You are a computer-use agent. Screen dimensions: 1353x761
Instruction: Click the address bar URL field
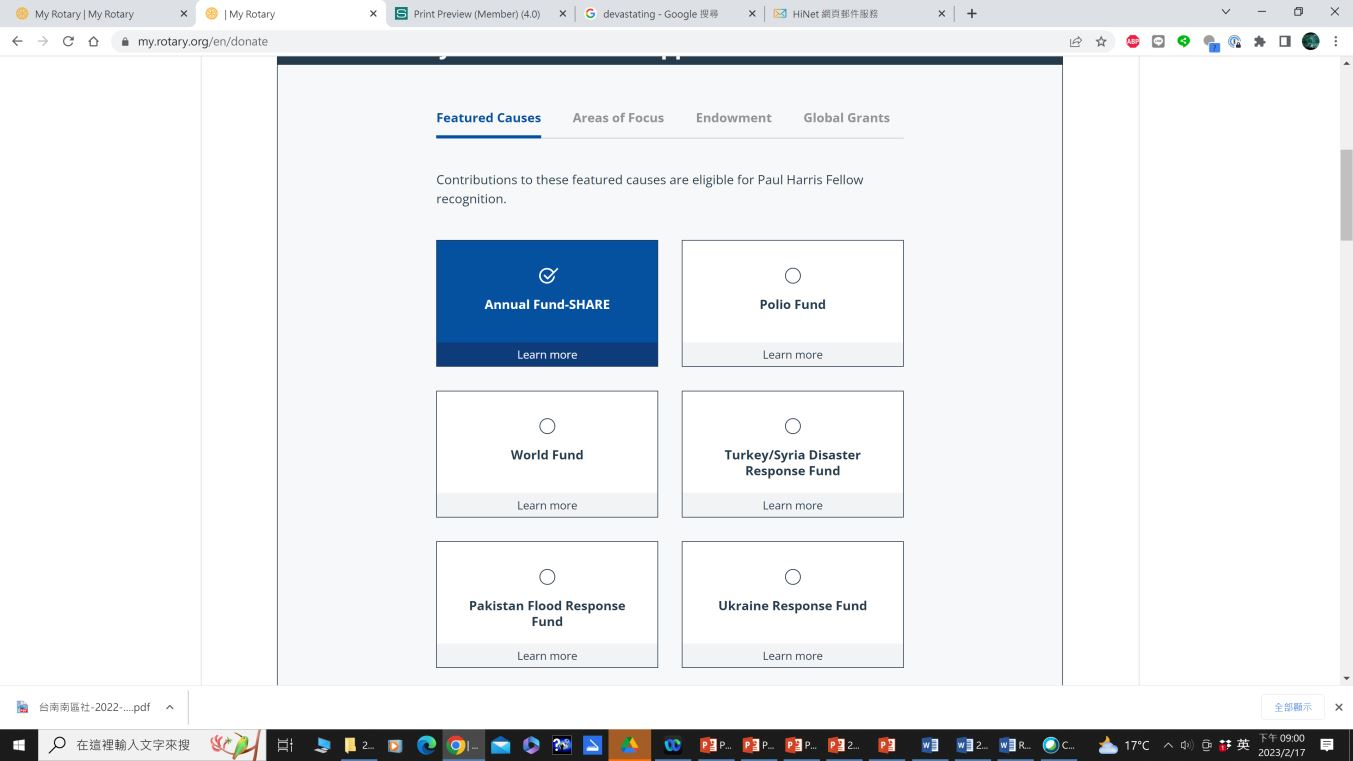[x=590, y=41]
